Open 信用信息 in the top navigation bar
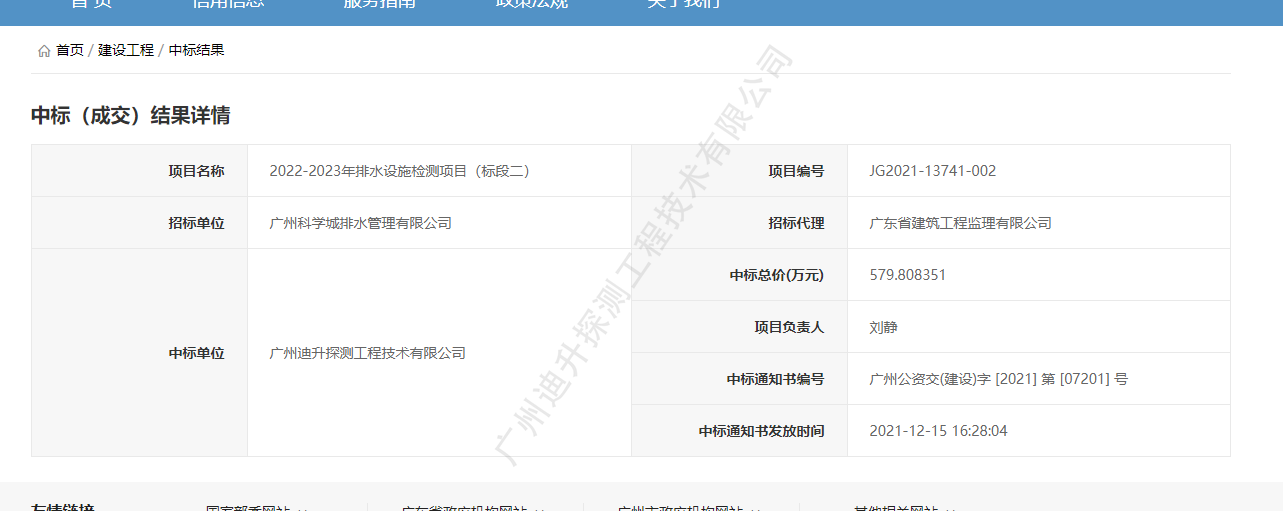1283x511 pixels. coord(228,3)
